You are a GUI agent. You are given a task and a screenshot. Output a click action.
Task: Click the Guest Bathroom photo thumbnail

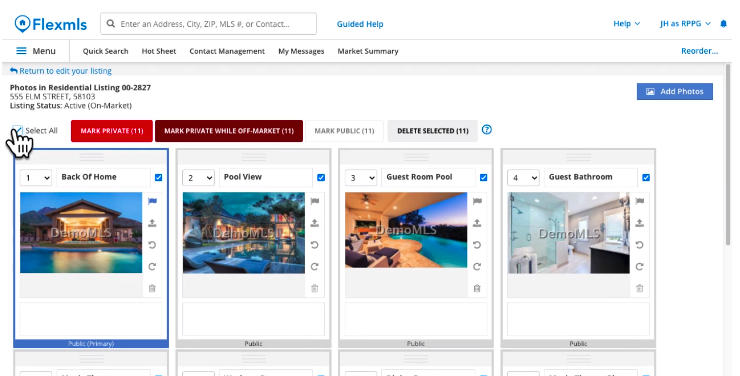pyautogui.click(x=568, y=233)
